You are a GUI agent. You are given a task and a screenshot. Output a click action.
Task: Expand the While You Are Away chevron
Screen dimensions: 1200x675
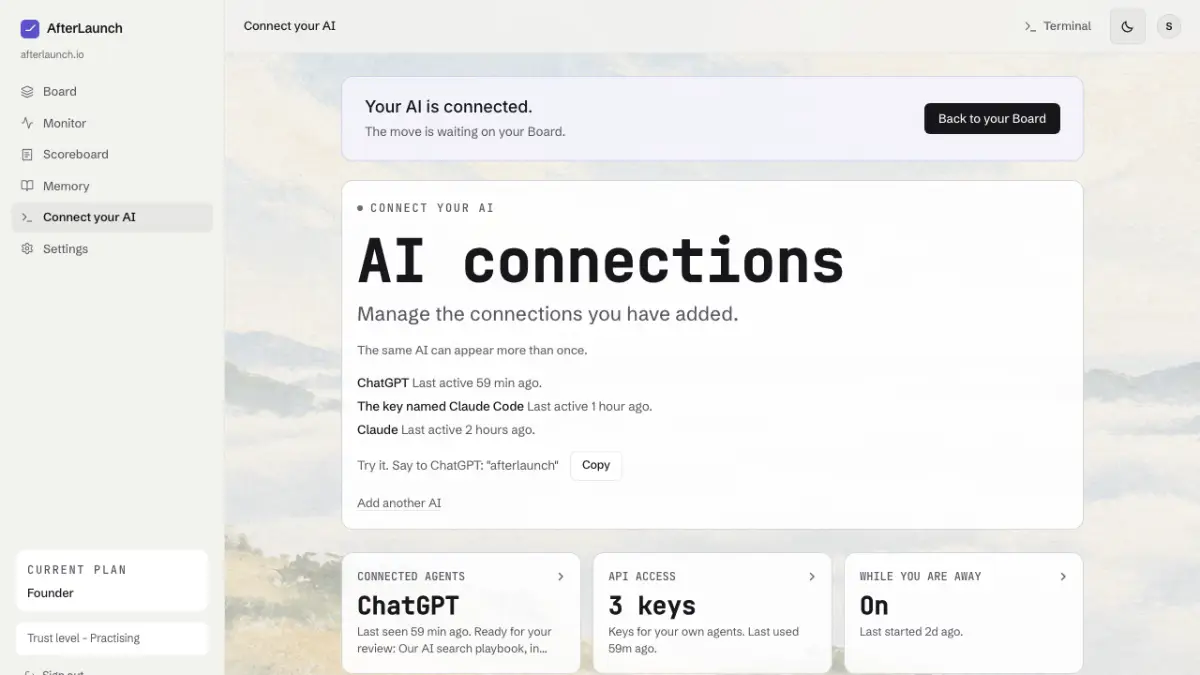1063,576
